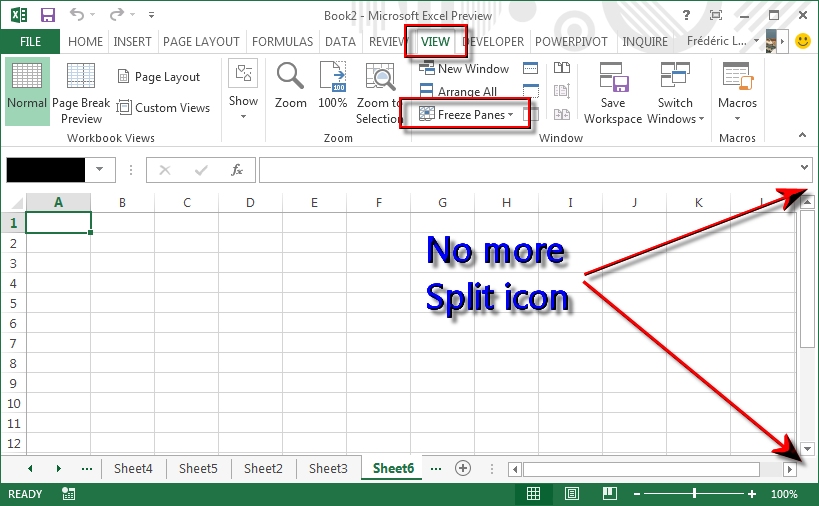The width and height of the screenshot is (819, 506).
Task: Click the Save icon in quick access toolbar
Action: [x=48, y=15]
